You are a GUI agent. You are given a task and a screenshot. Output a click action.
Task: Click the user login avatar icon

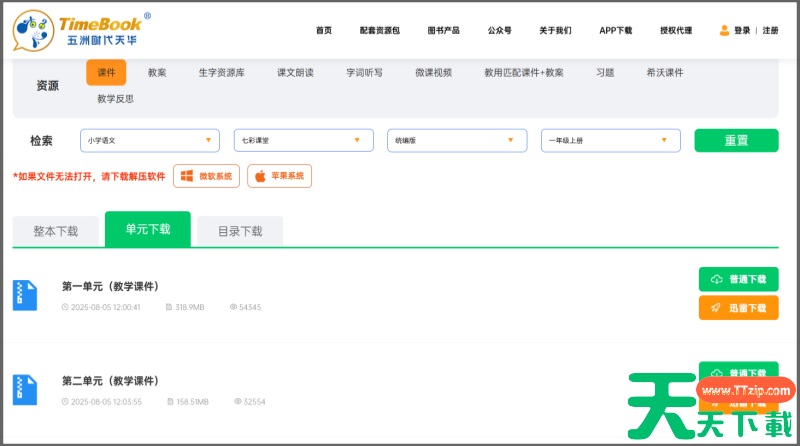tap(724, 31)
